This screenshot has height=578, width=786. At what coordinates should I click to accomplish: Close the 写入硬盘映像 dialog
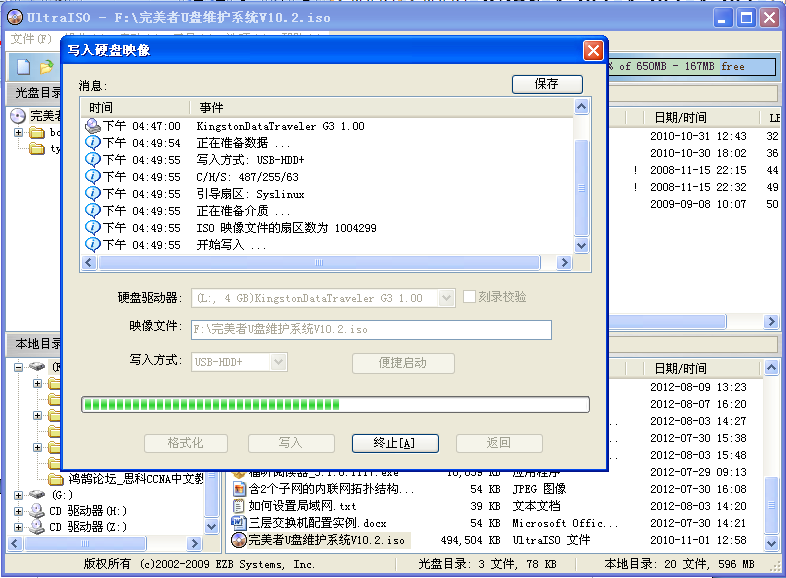pos(593,51)
